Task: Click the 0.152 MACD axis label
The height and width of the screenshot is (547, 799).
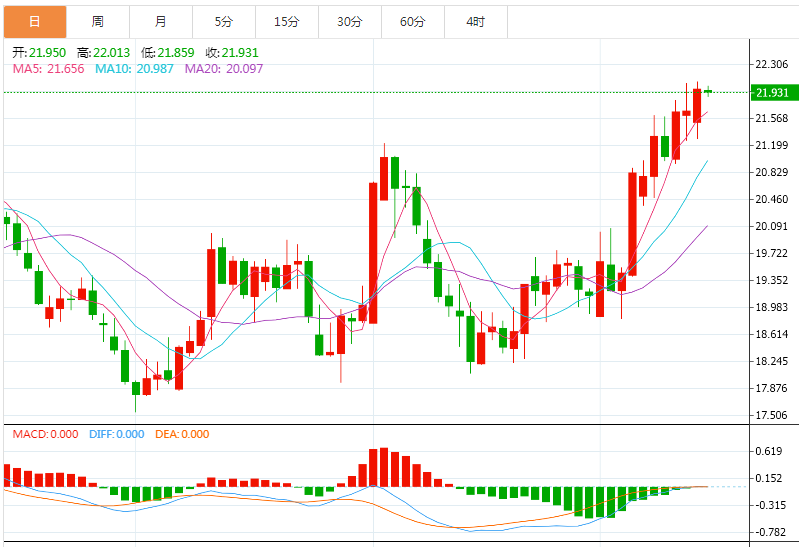Action: (x=769, y=478)
